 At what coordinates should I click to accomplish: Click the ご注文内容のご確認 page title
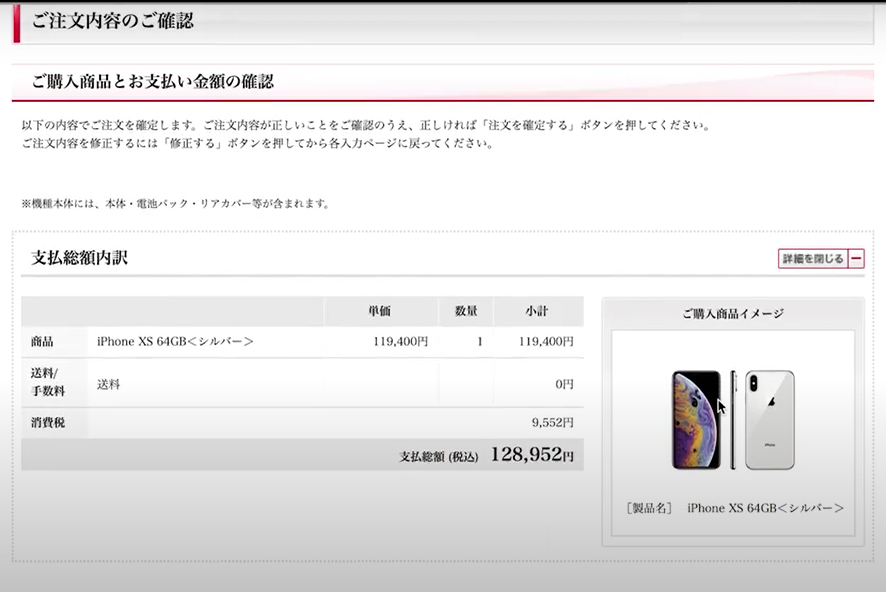click(x=112, y=21)
